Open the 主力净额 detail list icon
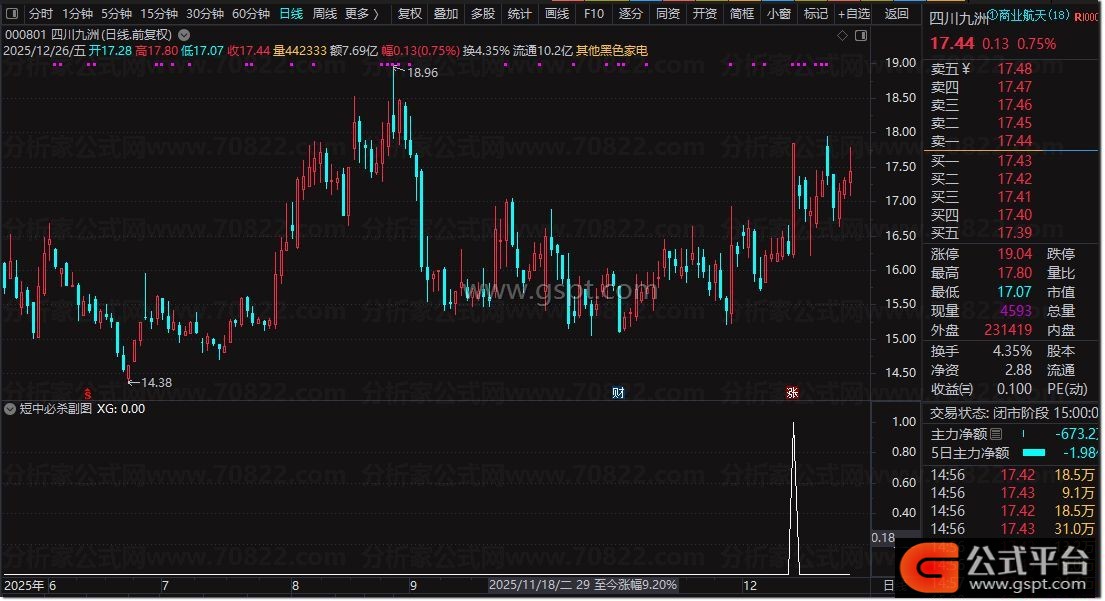 [x=996, y=434]
